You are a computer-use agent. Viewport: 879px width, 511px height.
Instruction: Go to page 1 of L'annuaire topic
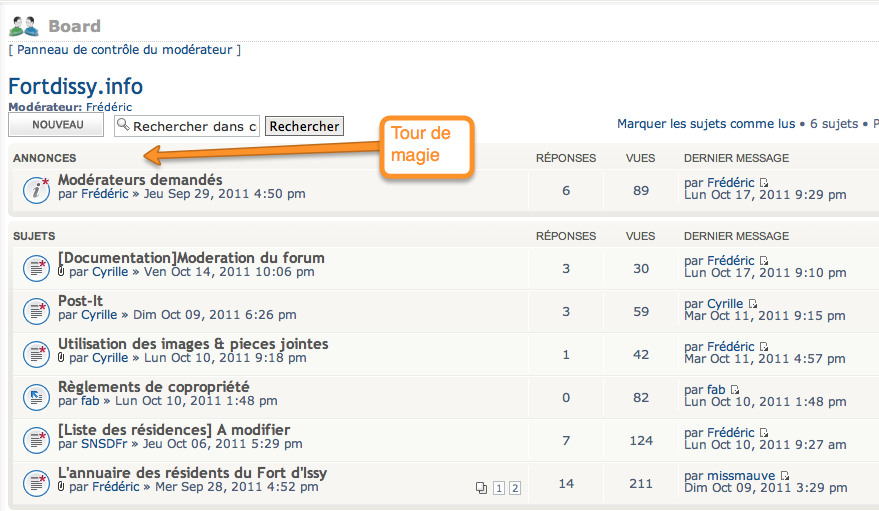(x=499, y=488)
